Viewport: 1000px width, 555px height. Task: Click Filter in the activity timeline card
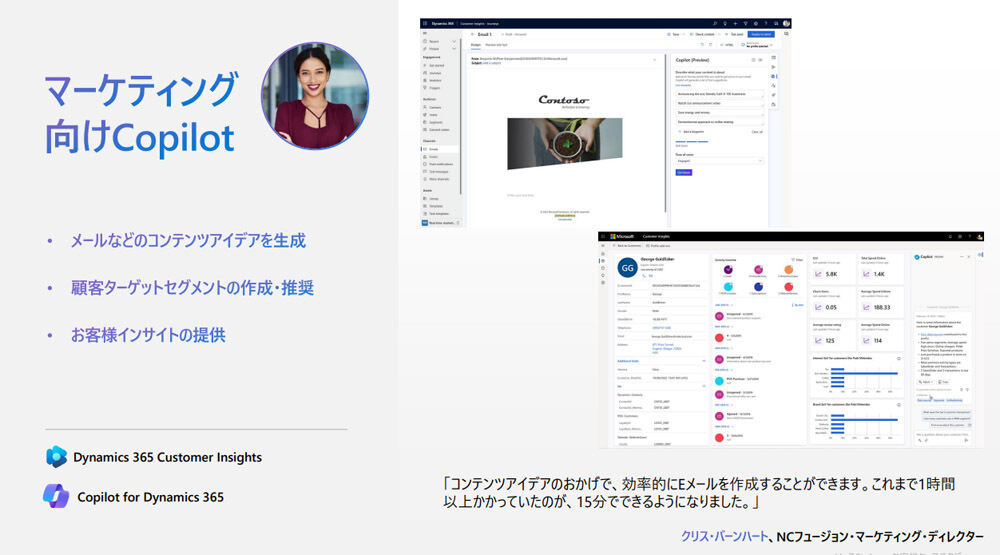click(x=797, y=260)
